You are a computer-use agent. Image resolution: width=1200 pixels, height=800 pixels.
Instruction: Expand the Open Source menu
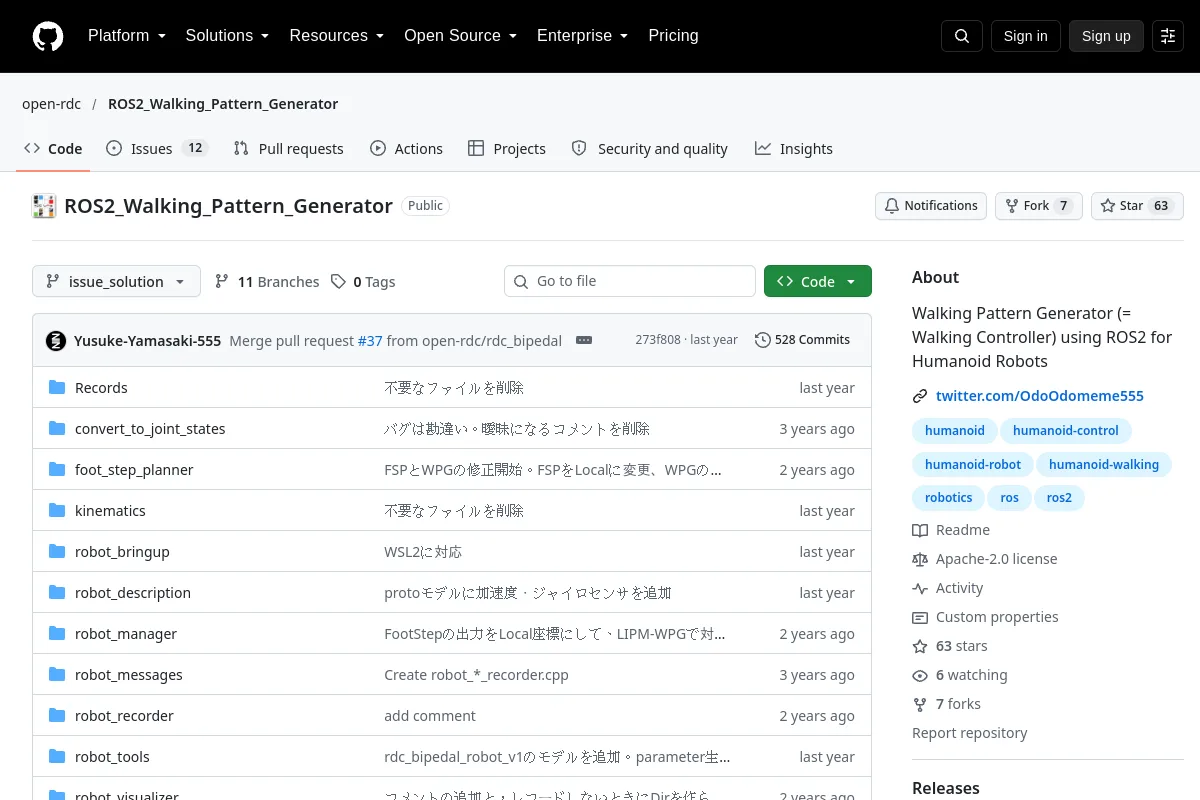[461, 36]
